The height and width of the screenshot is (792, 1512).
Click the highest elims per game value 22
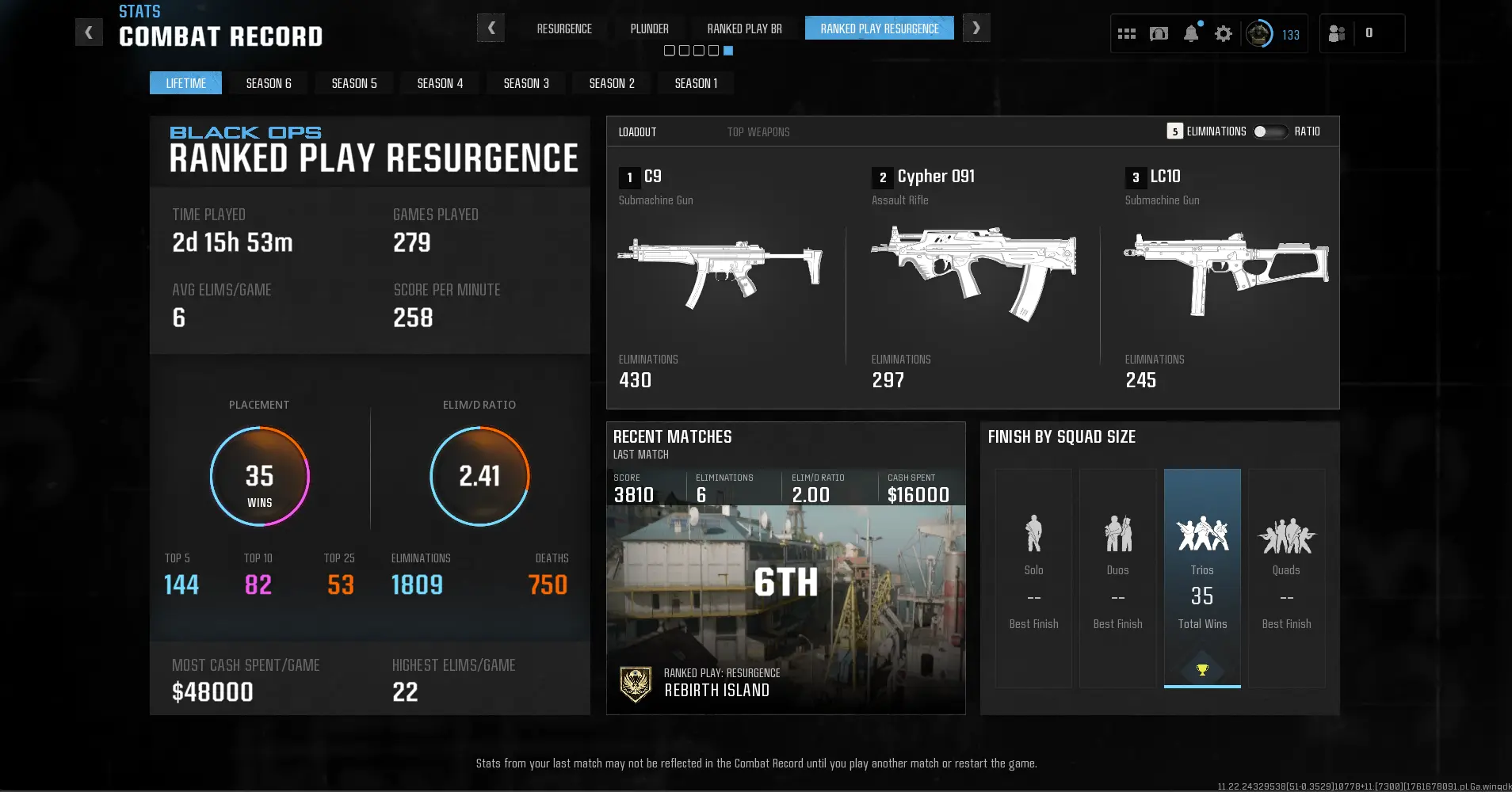[405, 692]
